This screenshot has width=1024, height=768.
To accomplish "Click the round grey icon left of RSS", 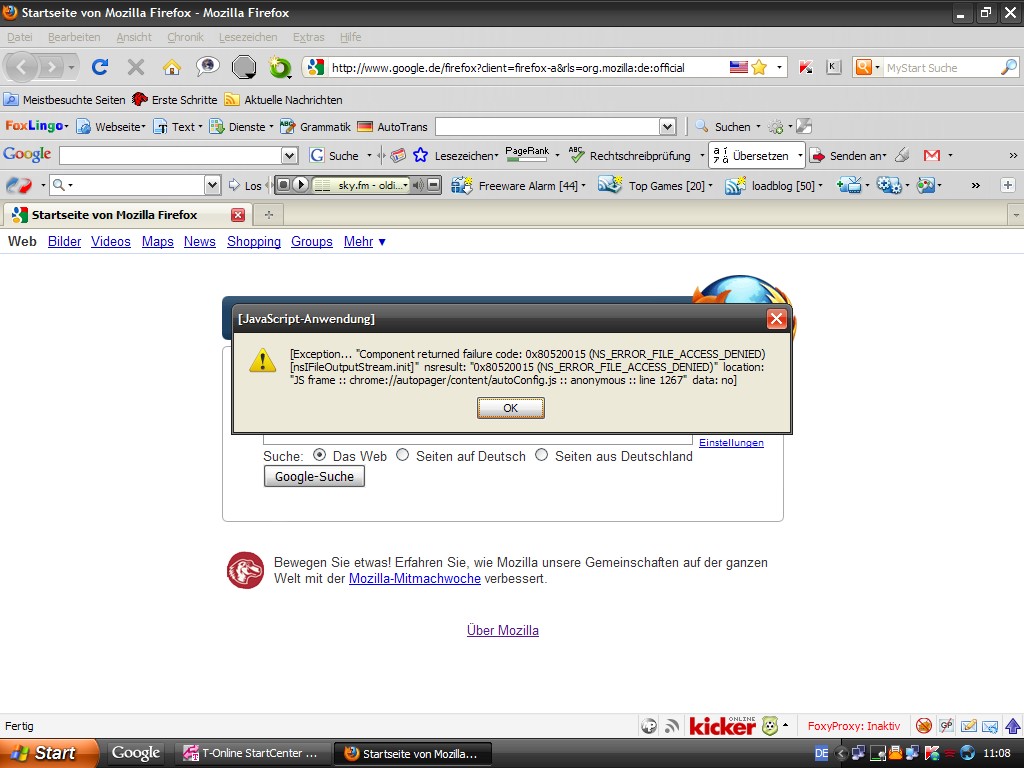I will pos(648,726).
